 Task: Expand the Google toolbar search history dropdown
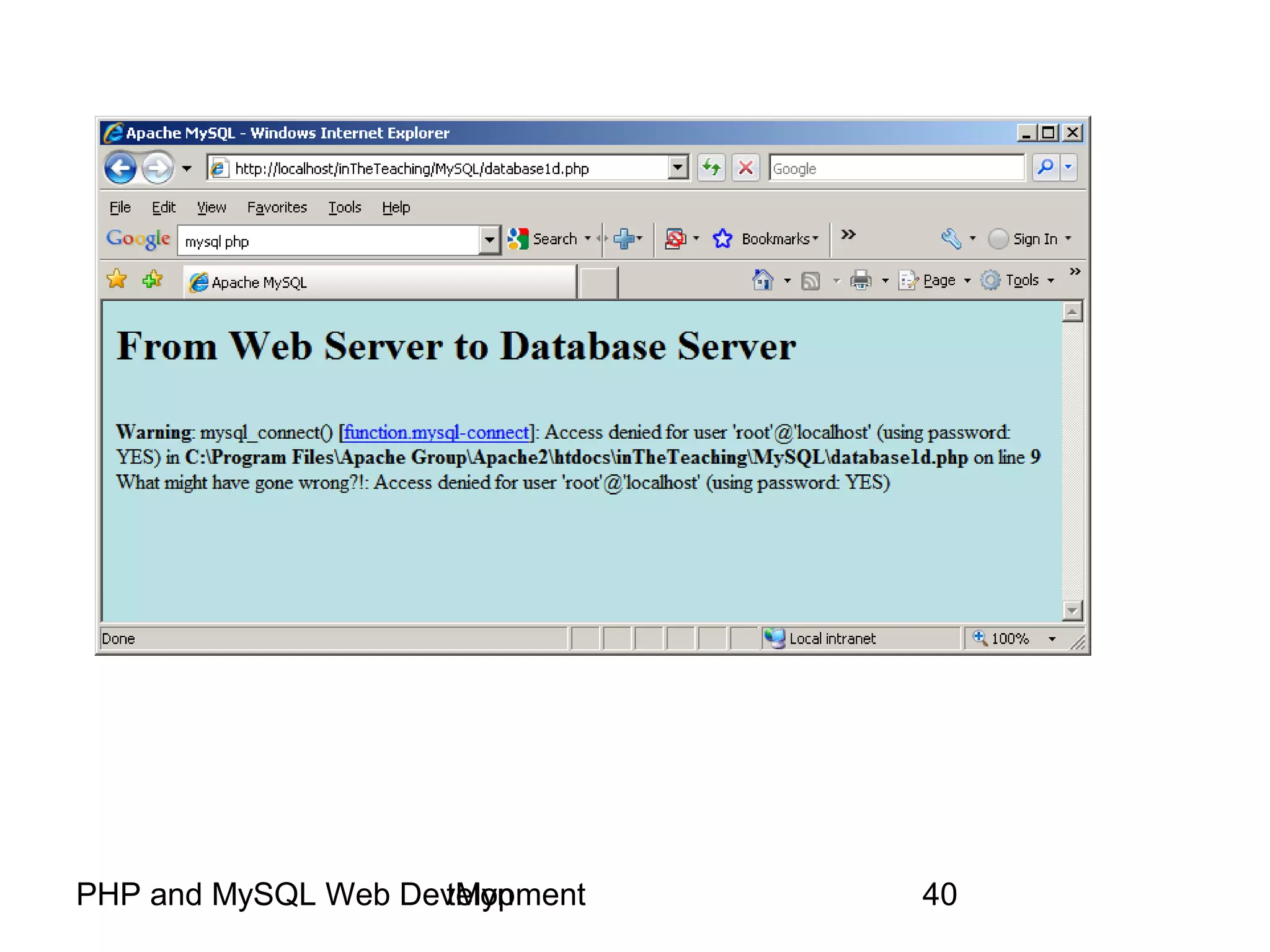(489, 240)
